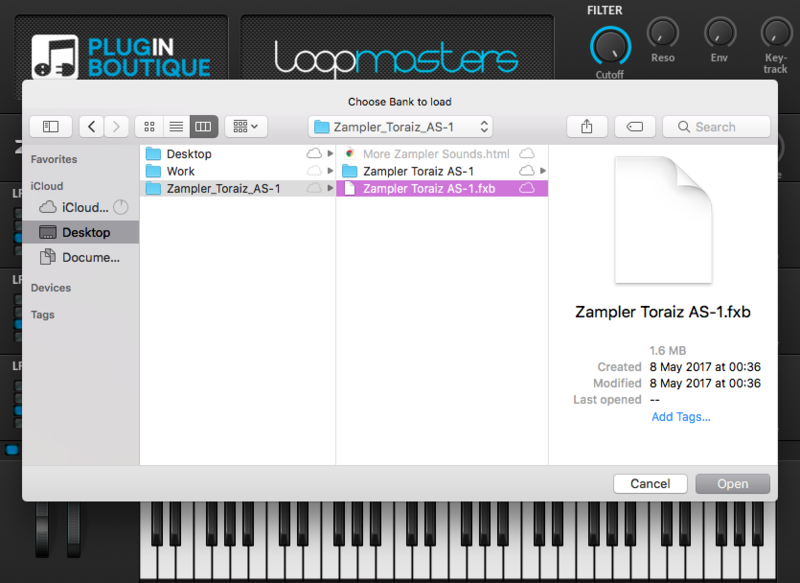Open the item arrangement dropdown
The image size is (800, 583).
pyautogui.click(x=245, y=126)
